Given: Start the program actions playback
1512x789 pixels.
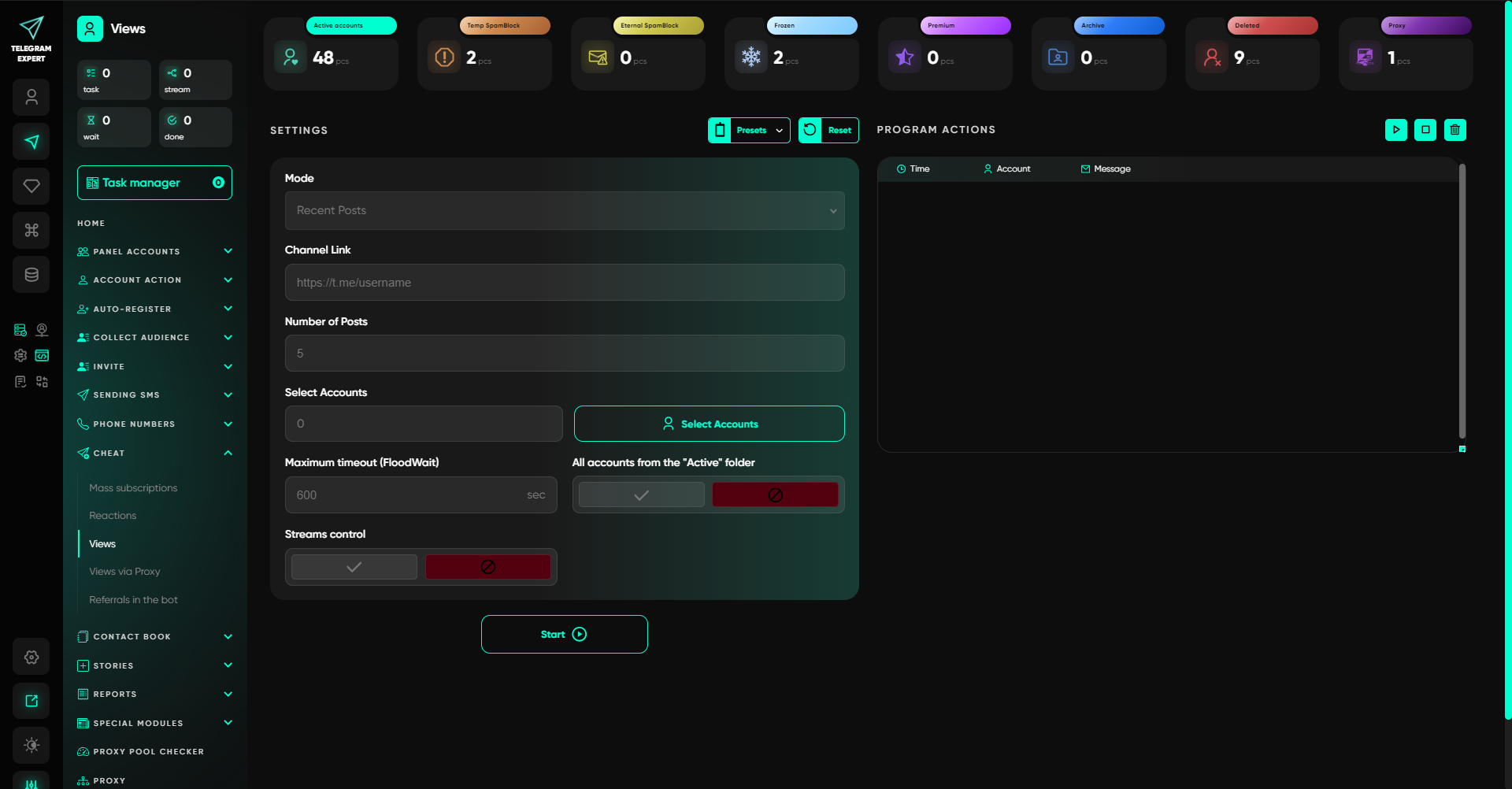Looking at the screenshot, I should [x=1396, y=130].
